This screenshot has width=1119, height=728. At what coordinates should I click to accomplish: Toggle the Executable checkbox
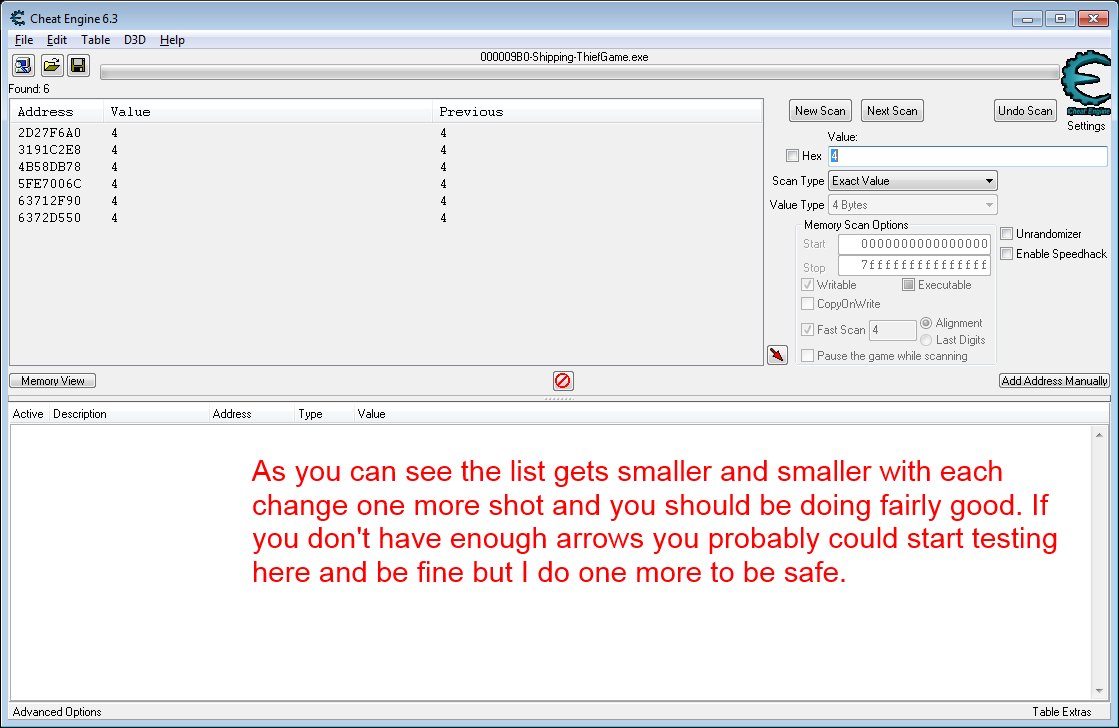coord(908,285)
